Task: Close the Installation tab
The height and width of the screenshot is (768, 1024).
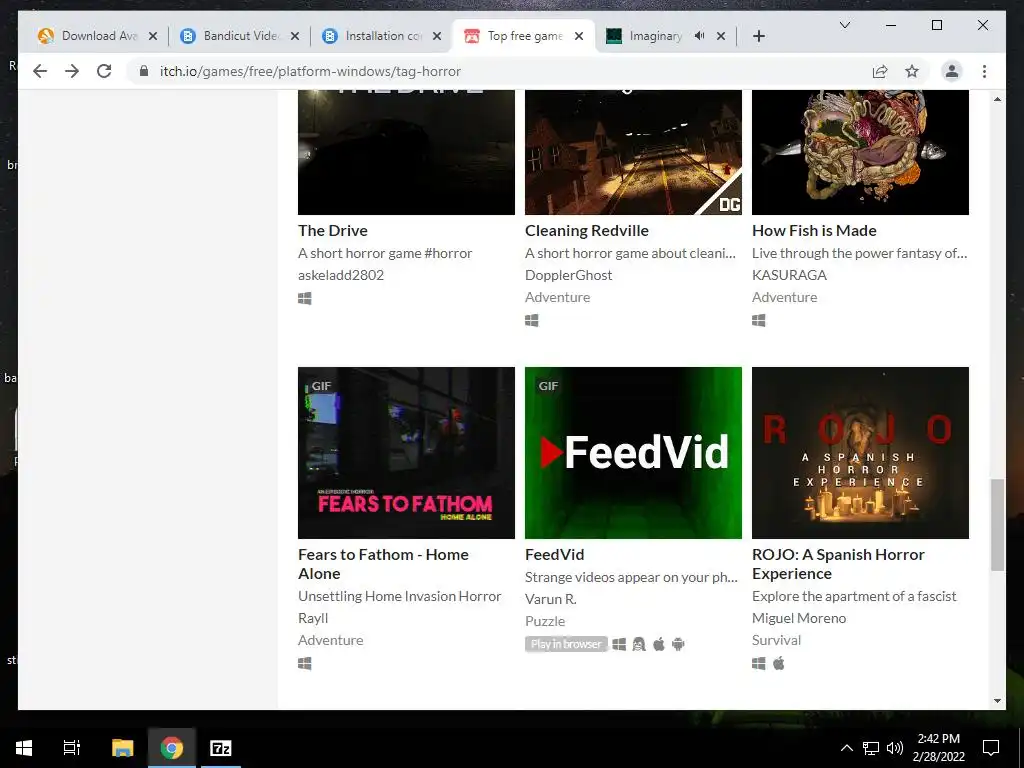Action: click(x=437, y=36)
